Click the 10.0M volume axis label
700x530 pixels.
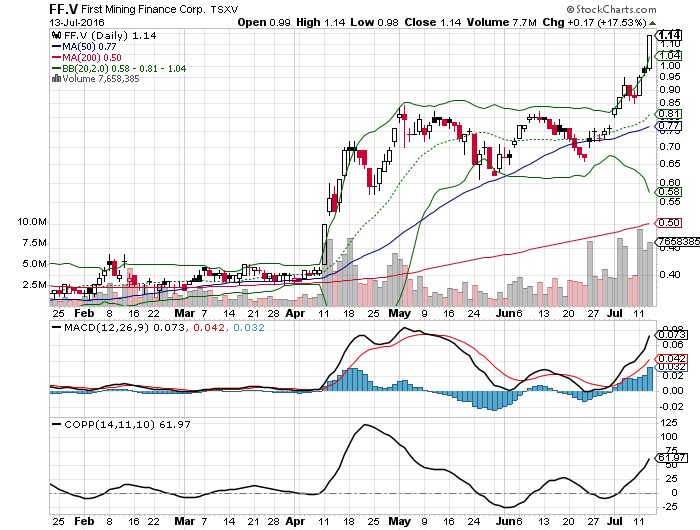tap(32, 222)
